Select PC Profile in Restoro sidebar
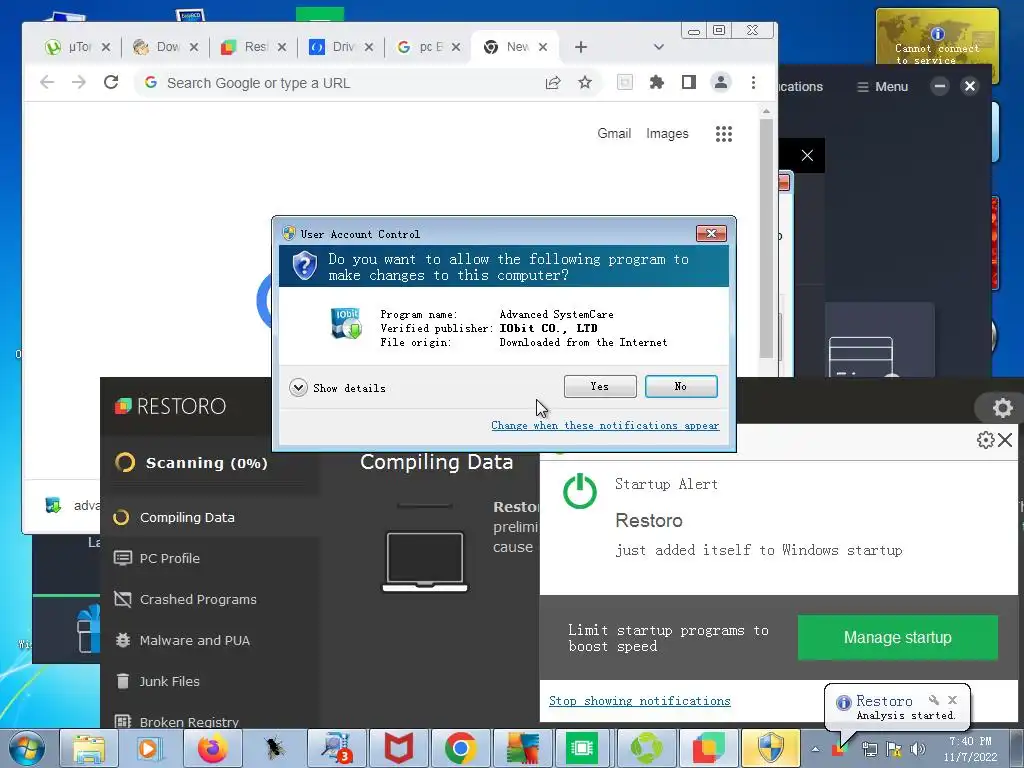The width and height of the screenshot is (1024, 768). 170,558
